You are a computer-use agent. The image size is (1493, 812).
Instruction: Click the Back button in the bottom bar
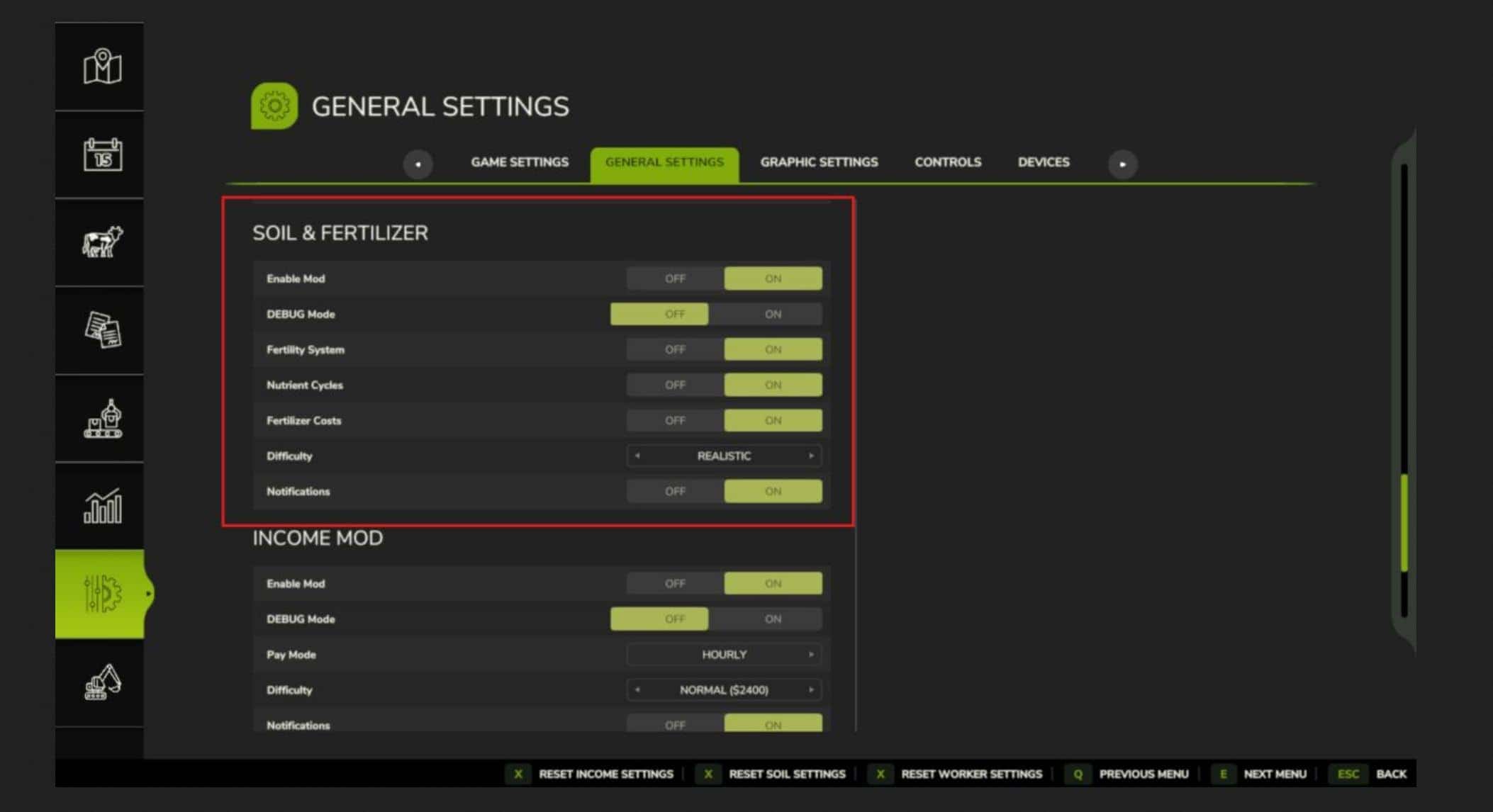coord(1392,774)
